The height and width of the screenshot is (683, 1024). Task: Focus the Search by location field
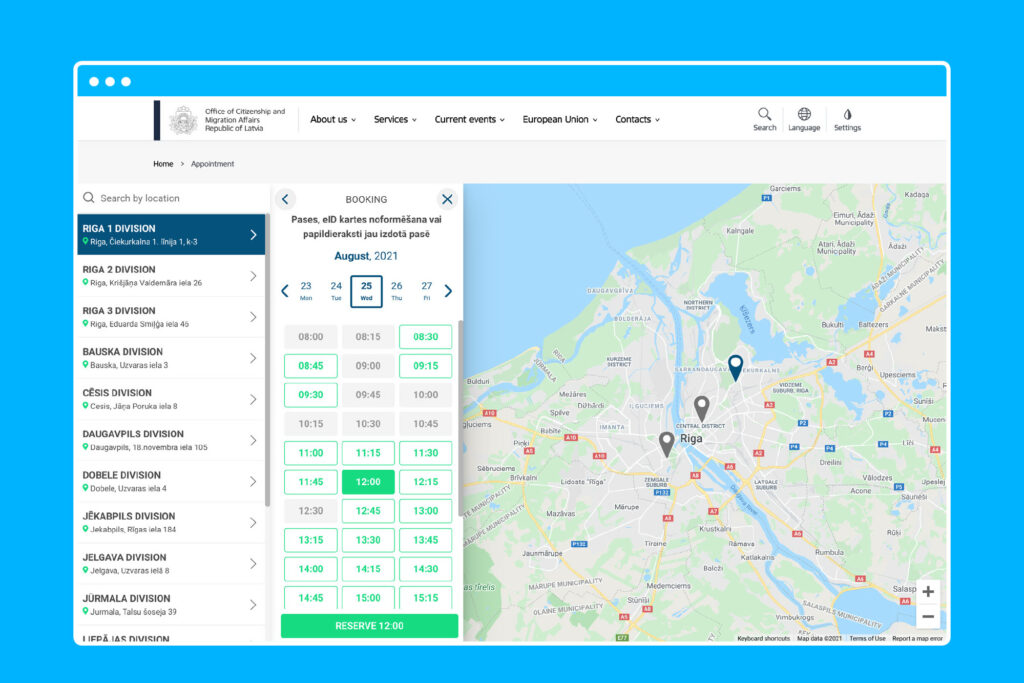pos(175,198)
